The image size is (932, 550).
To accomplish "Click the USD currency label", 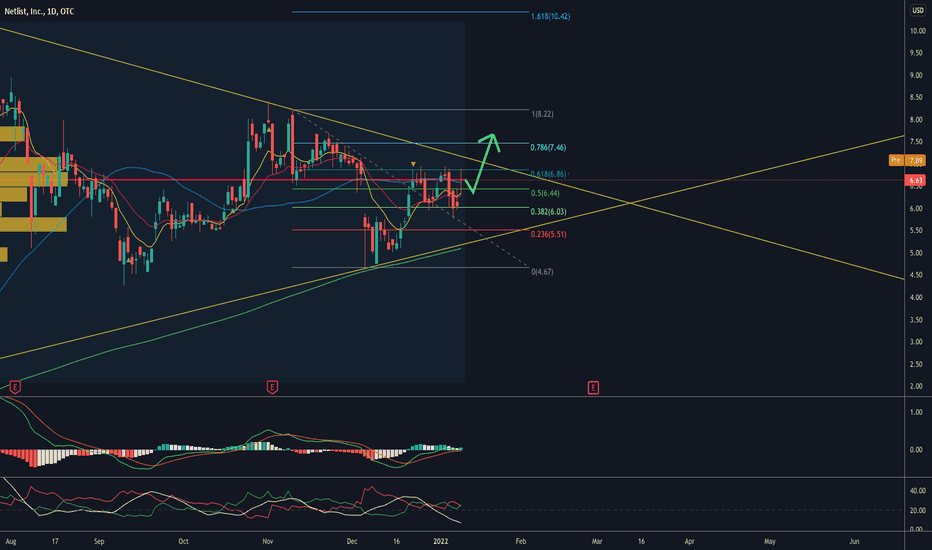I will click(x=918, y=11).
